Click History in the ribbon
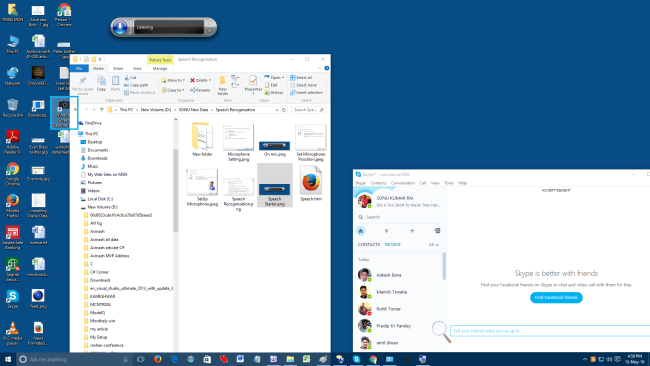Image resolution: width=650 pixels, height=366 pixels. (x=274, y=92)
